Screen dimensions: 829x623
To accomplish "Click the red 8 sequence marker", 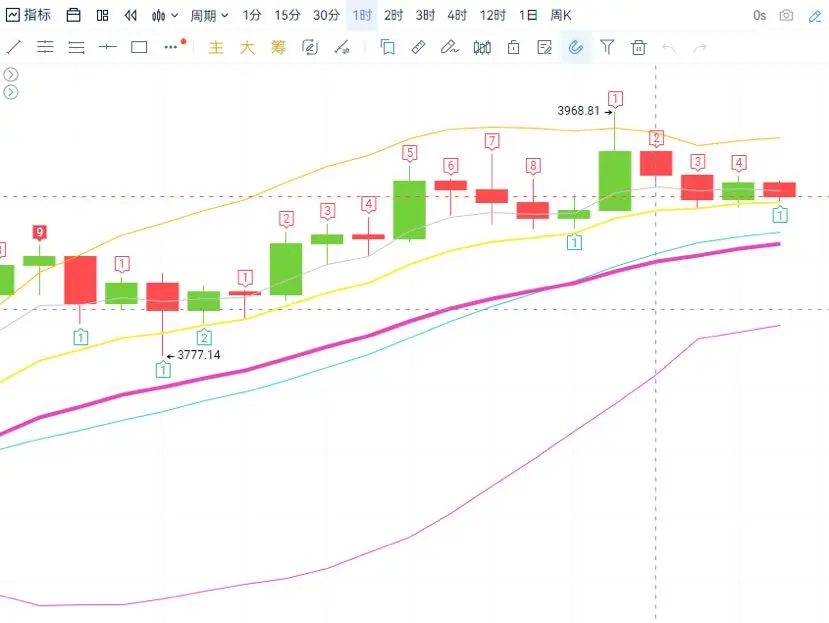I will coord(533,167).
